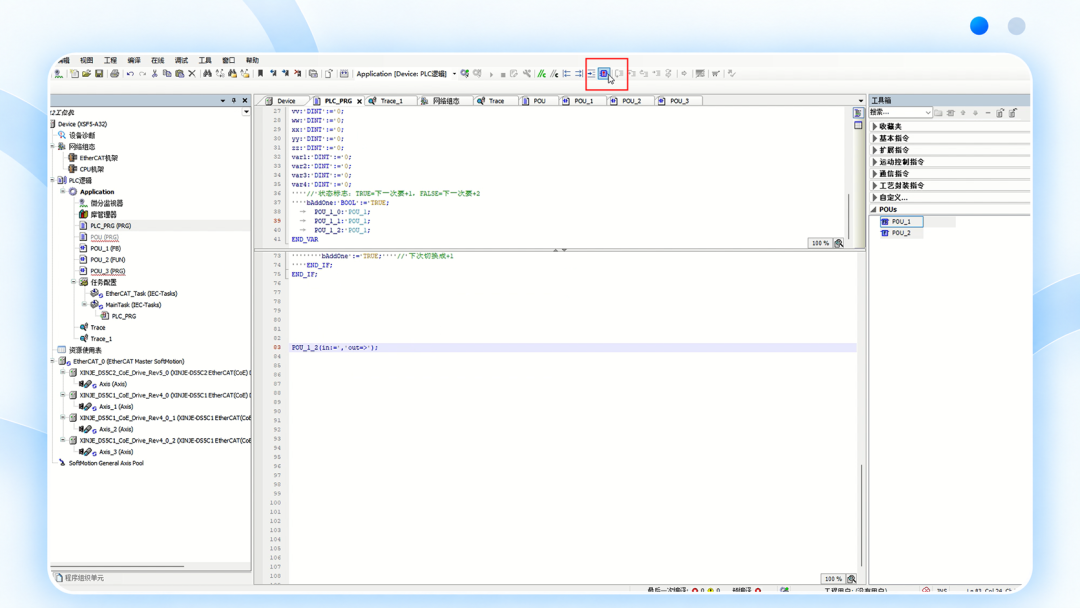Select POU_2 in toolbox POUs list

[901, 233]
